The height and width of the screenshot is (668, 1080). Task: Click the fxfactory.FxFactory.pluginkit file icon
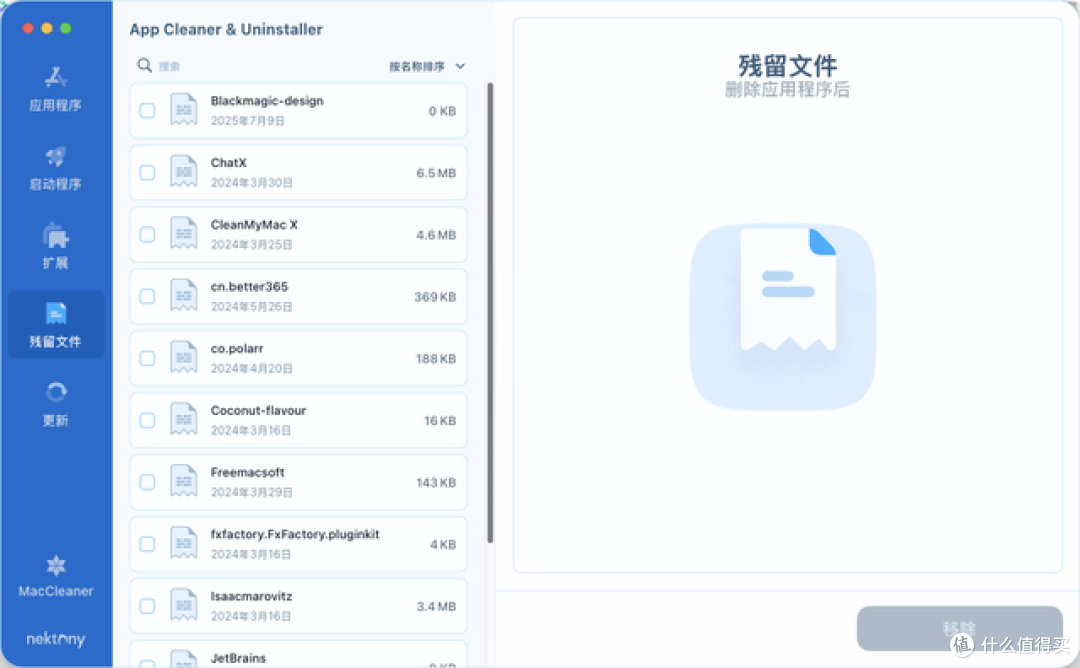183,544
